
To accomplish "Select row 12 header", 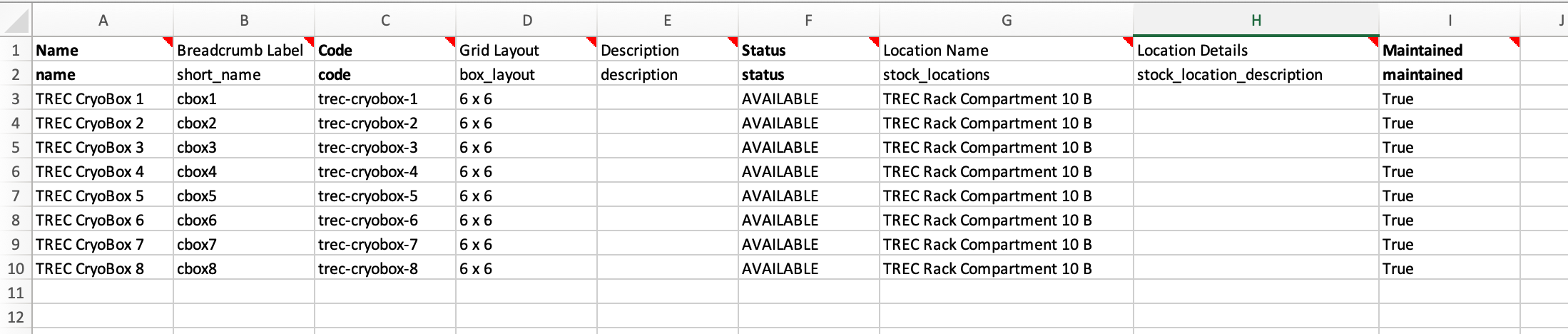I will 16,317.
